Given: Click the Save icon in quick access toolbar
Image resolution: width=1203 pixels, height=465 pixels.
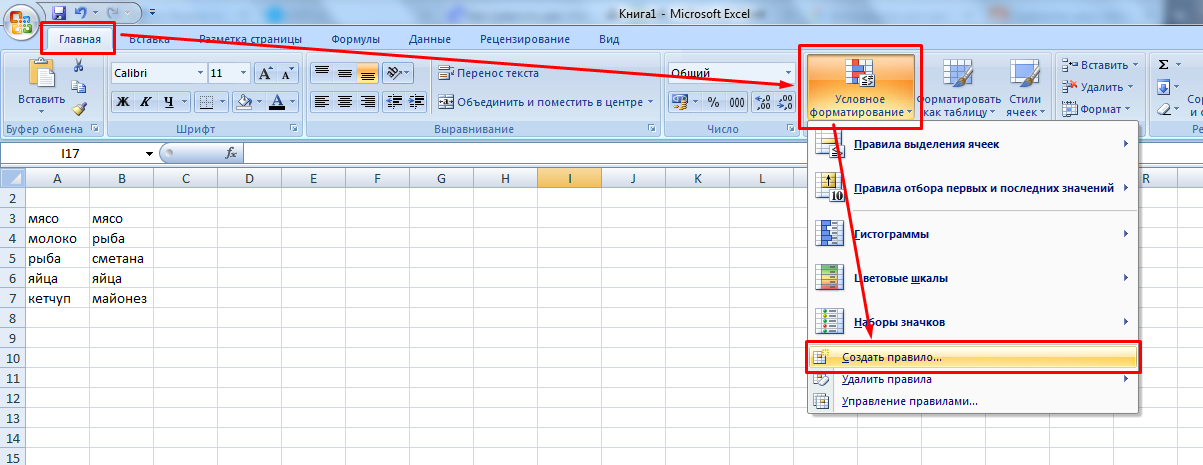Looking at the screenshot, I should click(58, 13).
